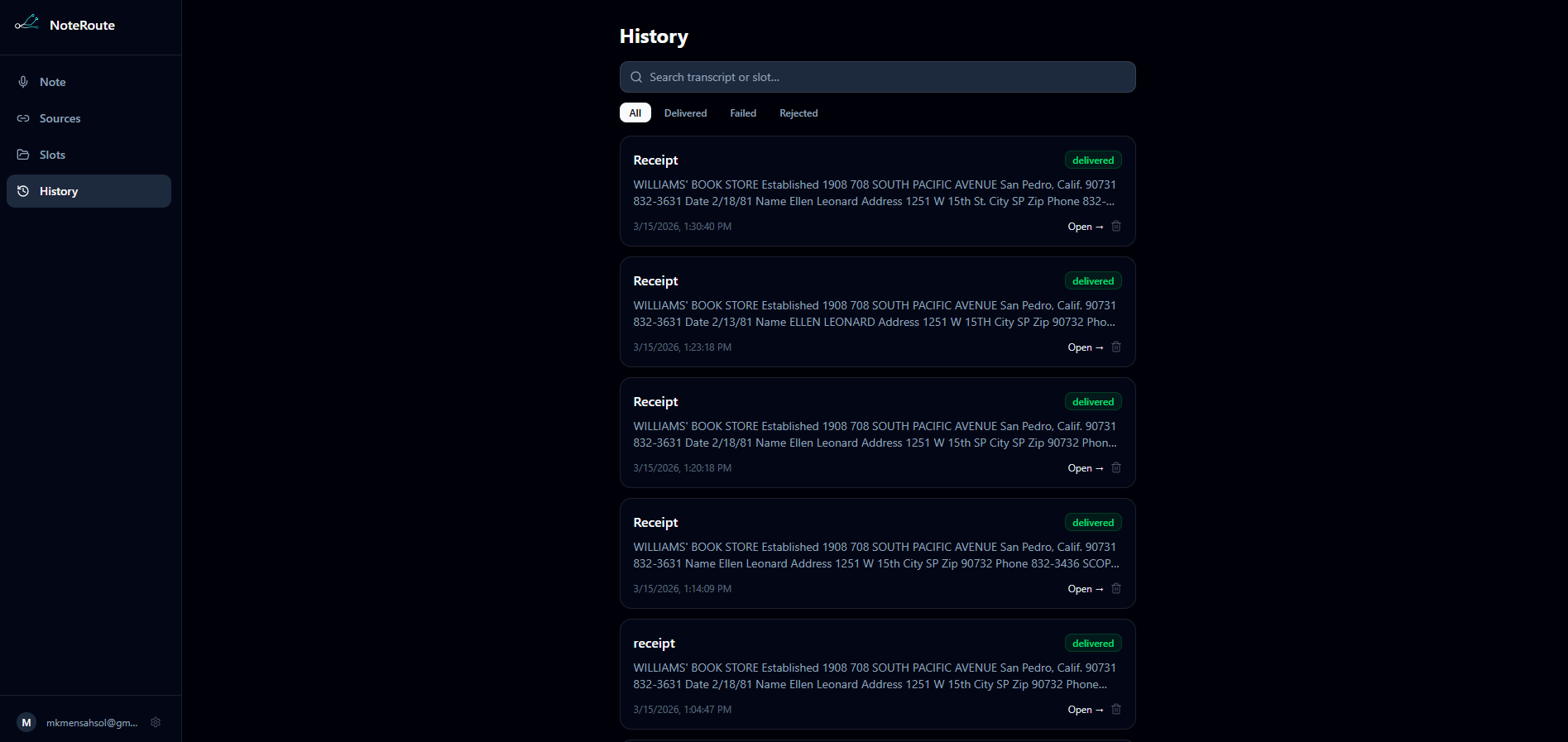1568x742 pixels.
Task: Filter history by Delivered
Action: (x=685, y=112)
